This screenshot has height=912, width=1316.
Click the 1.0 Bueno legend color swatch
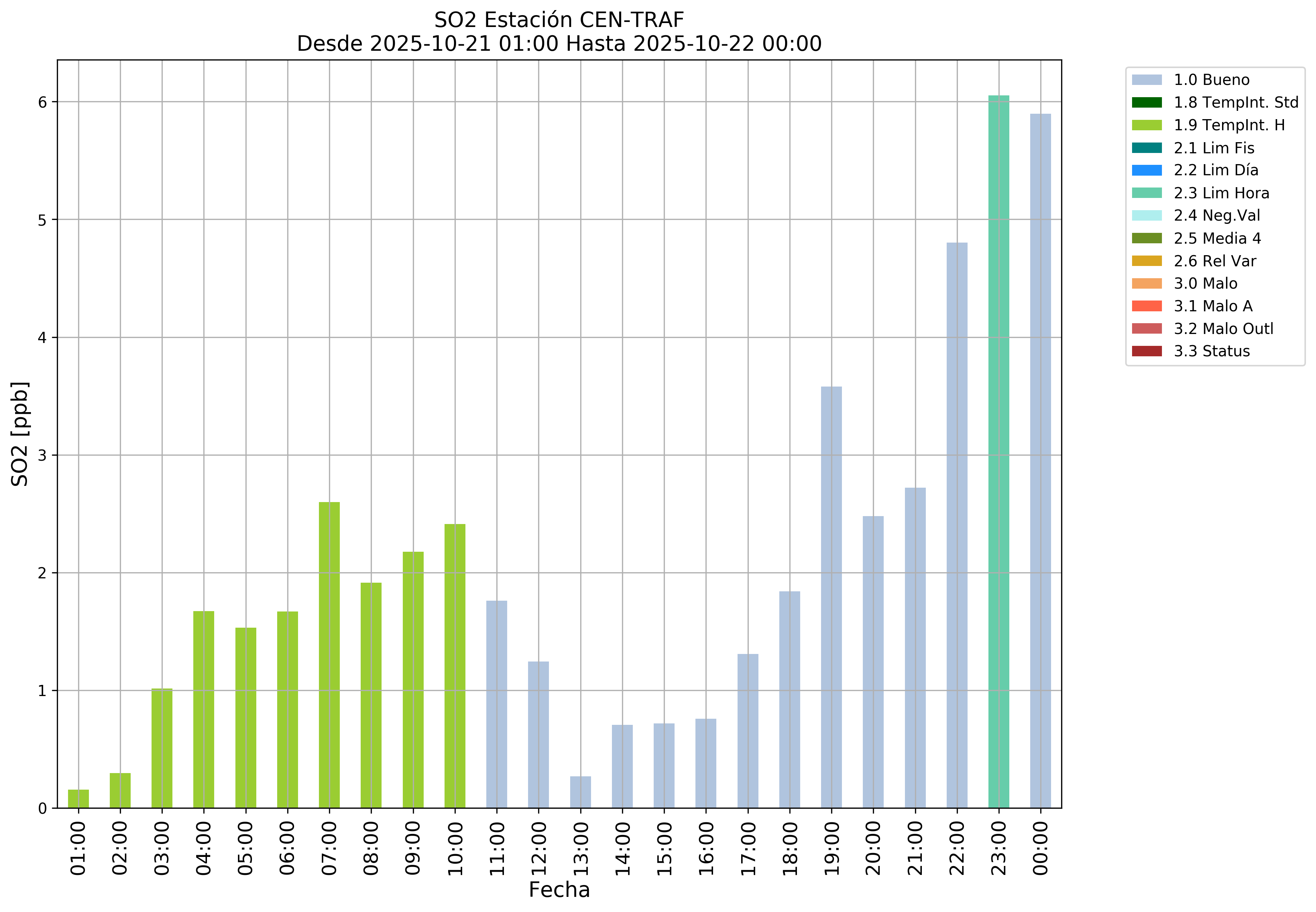1146,80
